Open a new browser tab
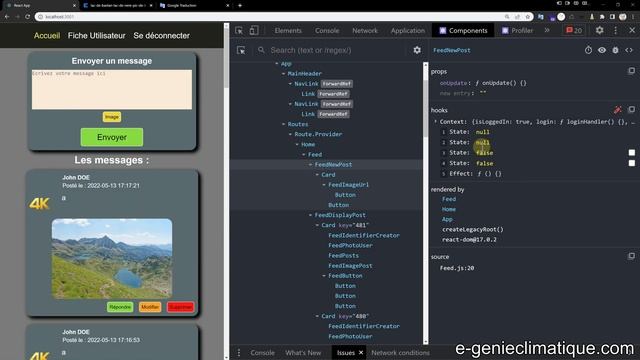The image size is (640, 360). pos(240,5)
